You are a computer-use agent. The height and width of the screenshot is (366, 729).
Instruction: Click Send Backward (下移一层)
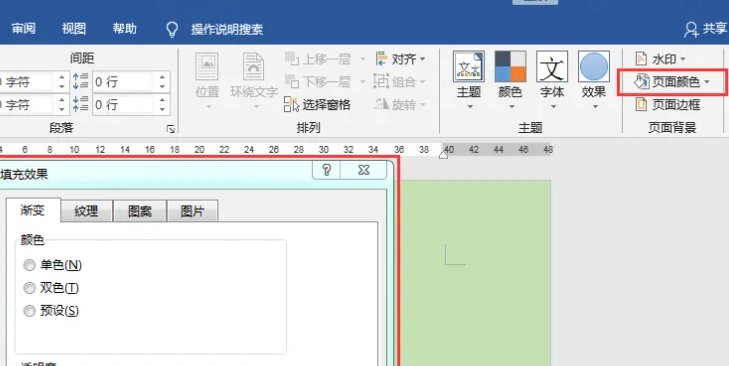coord(318,82)
